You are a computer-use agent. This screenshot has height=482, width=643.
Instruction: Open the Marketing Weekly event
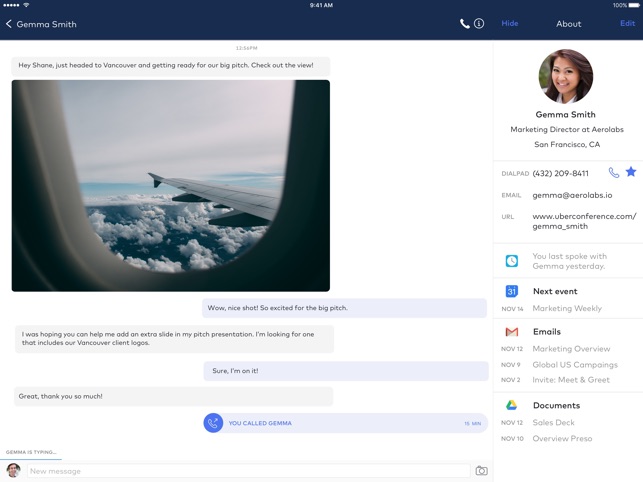(x=567, y=308)
